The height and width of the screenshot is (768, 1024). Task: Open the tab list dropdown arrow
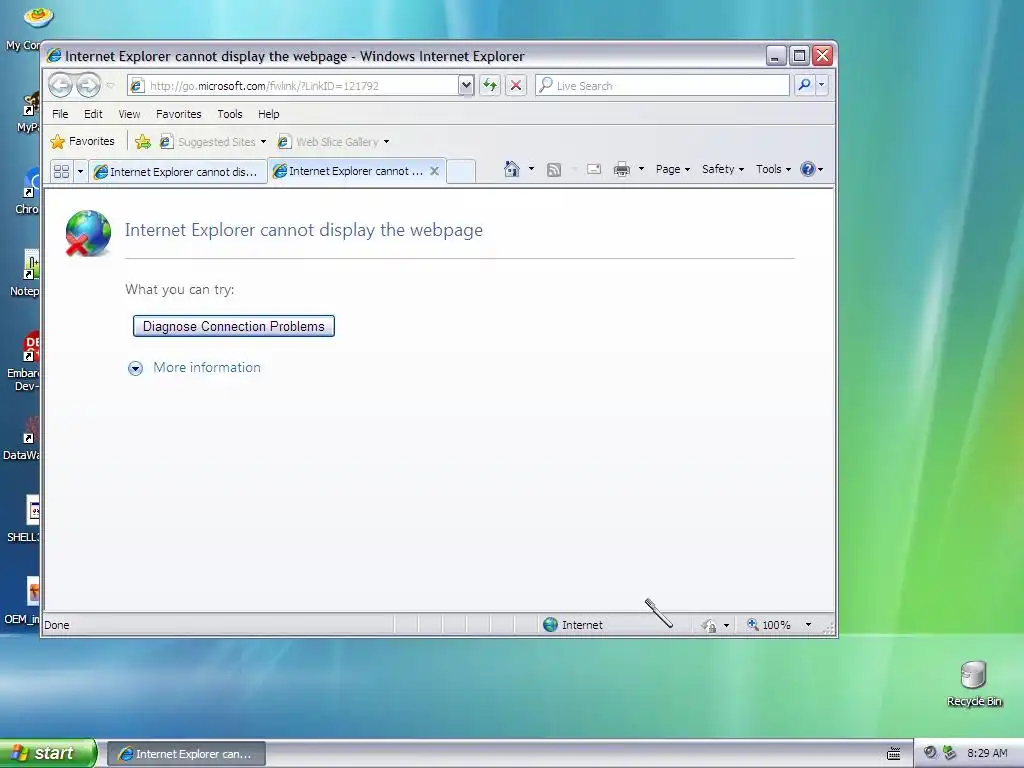(x=80, y=171)
